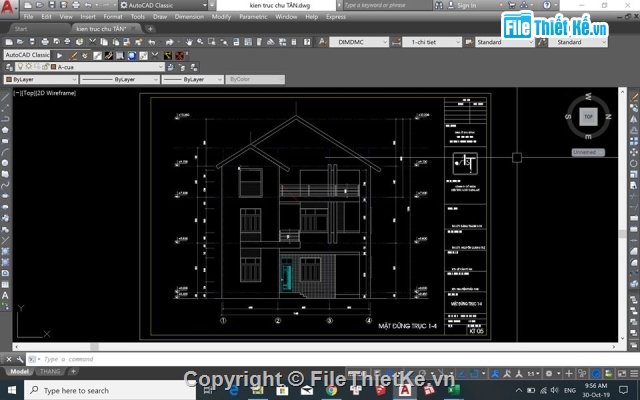The image size is (640, 400).
Task: Open Excel from the Windows taskbar
Action: tap(454, 391)
